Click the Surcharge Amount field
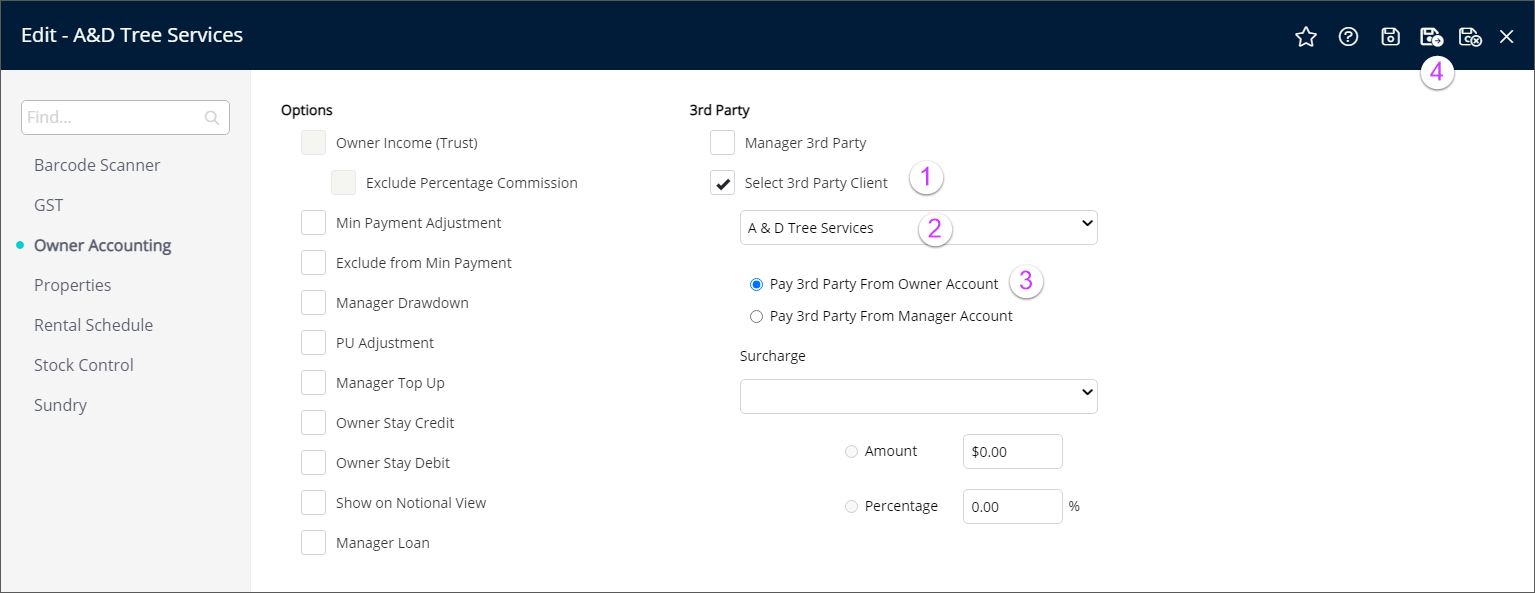This screenshot has width=1535, height=593. click(x=1011, y=451)
